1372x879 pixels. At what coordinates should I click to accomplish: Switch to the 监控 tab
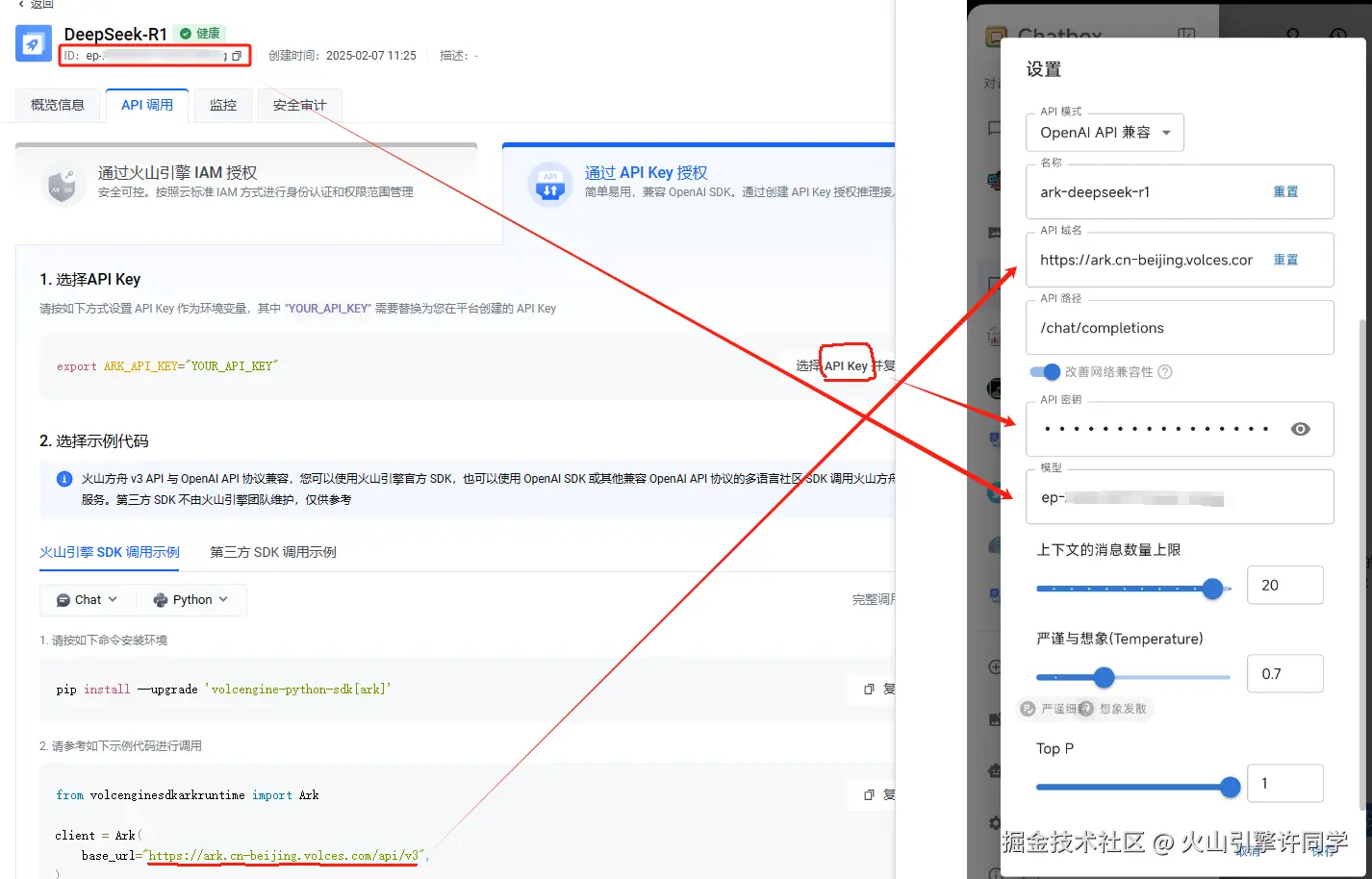(x=223, y=105)
